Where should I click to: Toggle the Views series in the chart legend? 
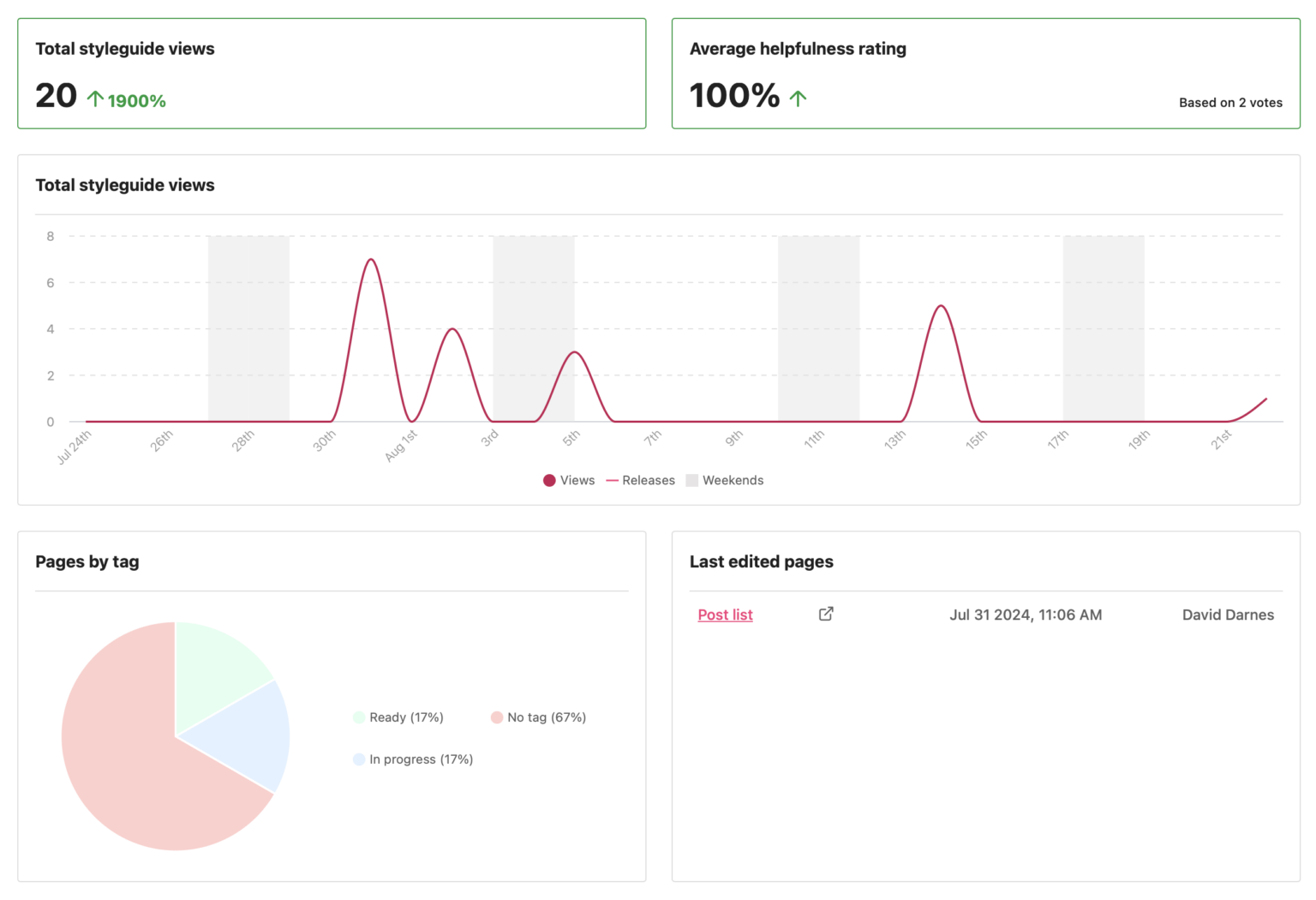click(568, 480)
